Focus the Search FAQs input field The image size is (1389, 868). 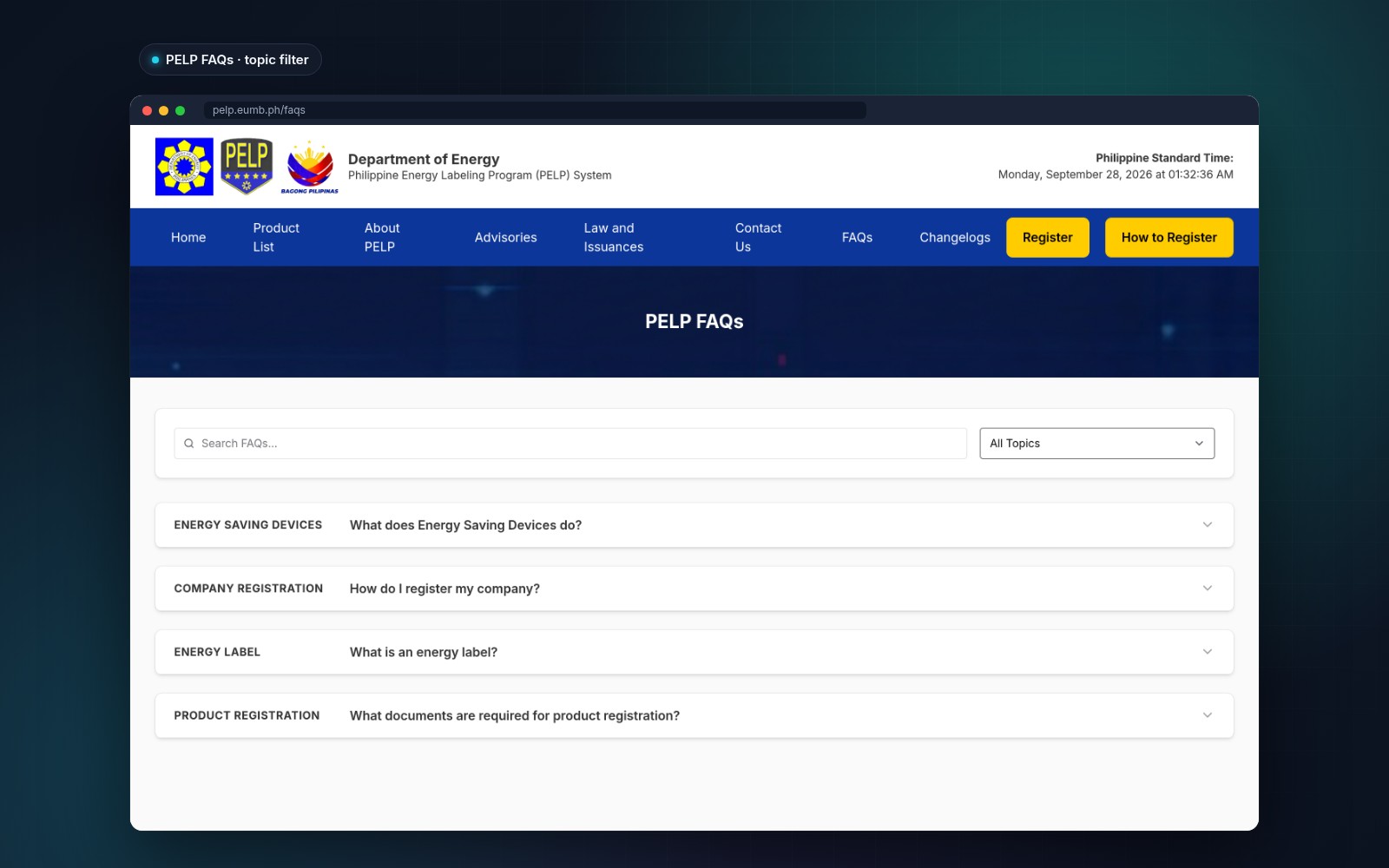(570, 444)
